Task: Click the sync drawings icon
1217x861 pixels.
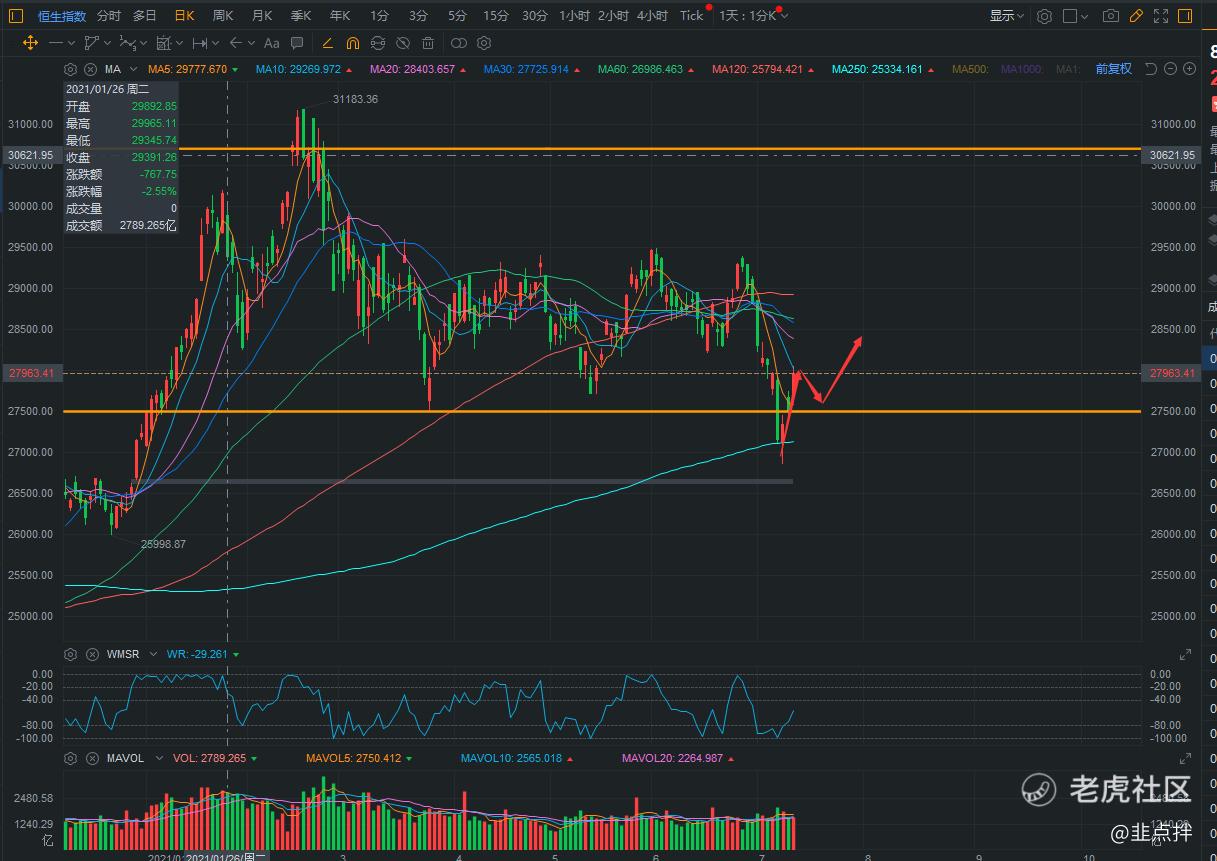Action: (378, 43)
